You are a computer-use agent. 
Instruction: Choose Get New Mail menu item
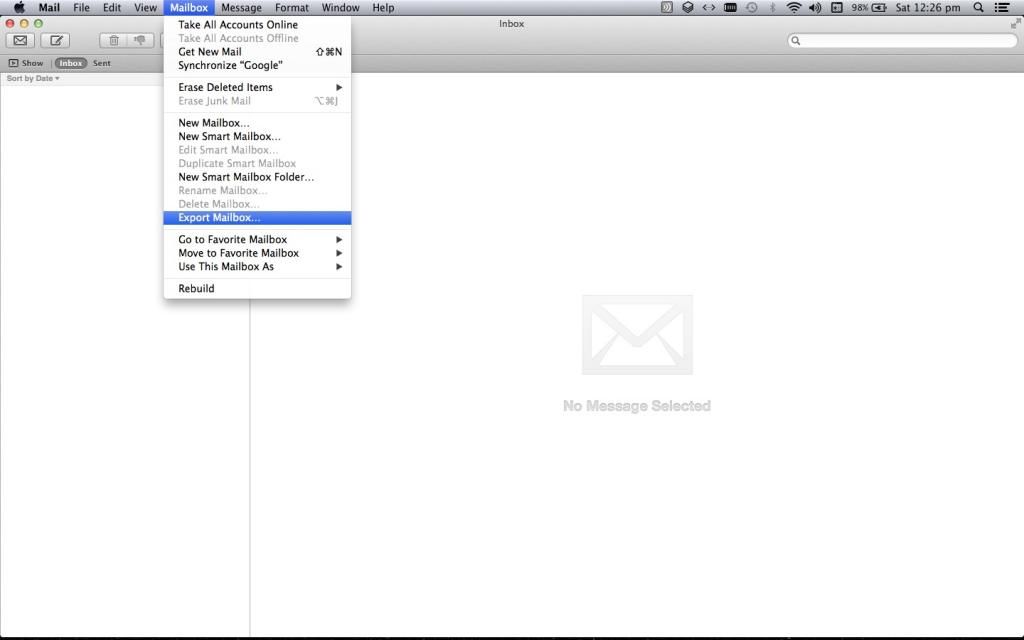pyautogui.click(x=257, y=52)
